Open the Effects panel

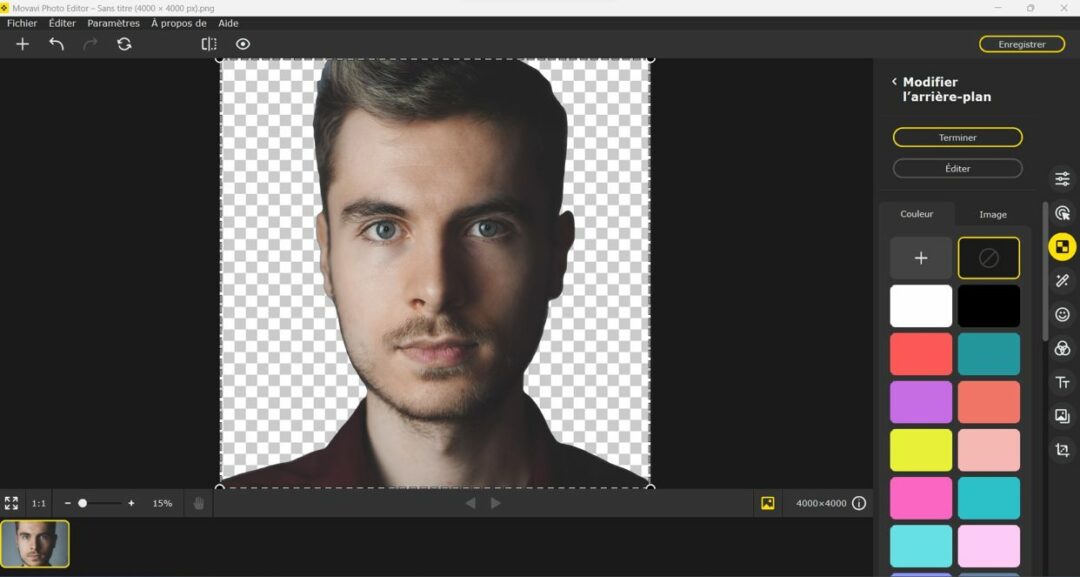[1062, 348]
